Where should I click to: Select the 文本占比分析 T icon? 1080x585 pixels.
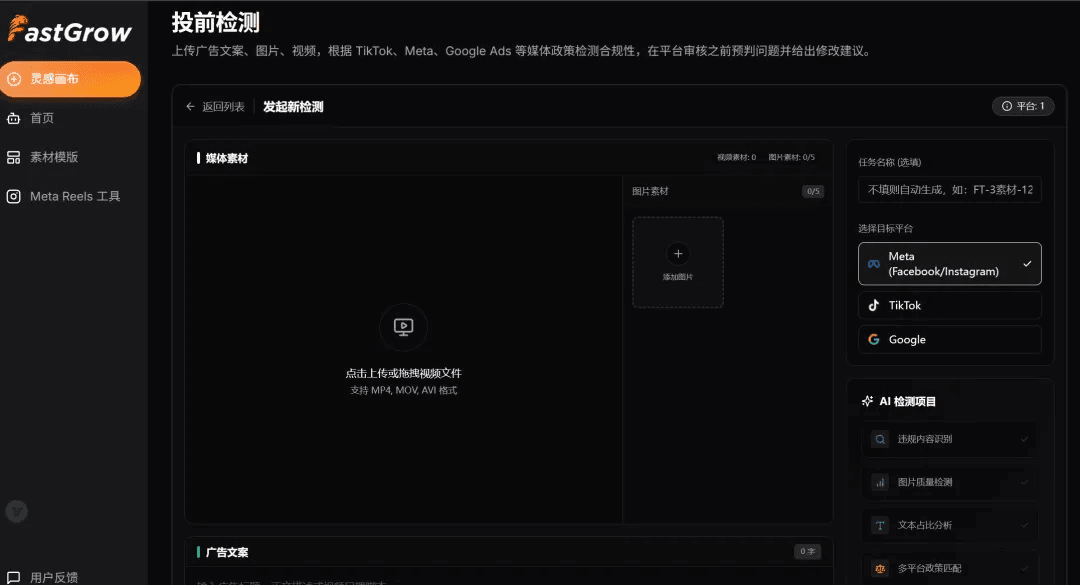pos(879,525)
